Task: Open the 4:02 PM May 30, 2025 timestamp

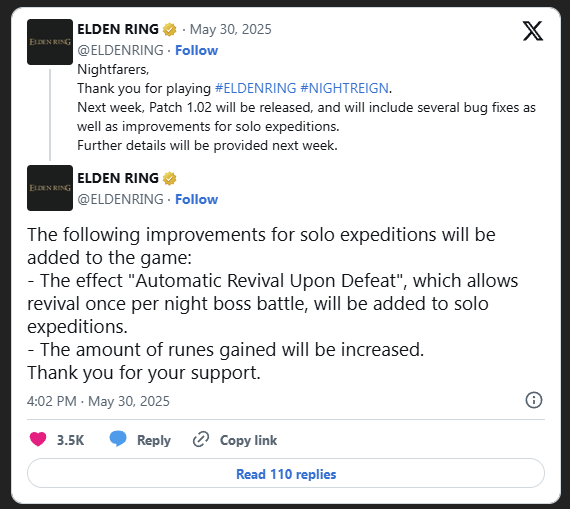Action: pyautogui.click(x=98, y=401)
